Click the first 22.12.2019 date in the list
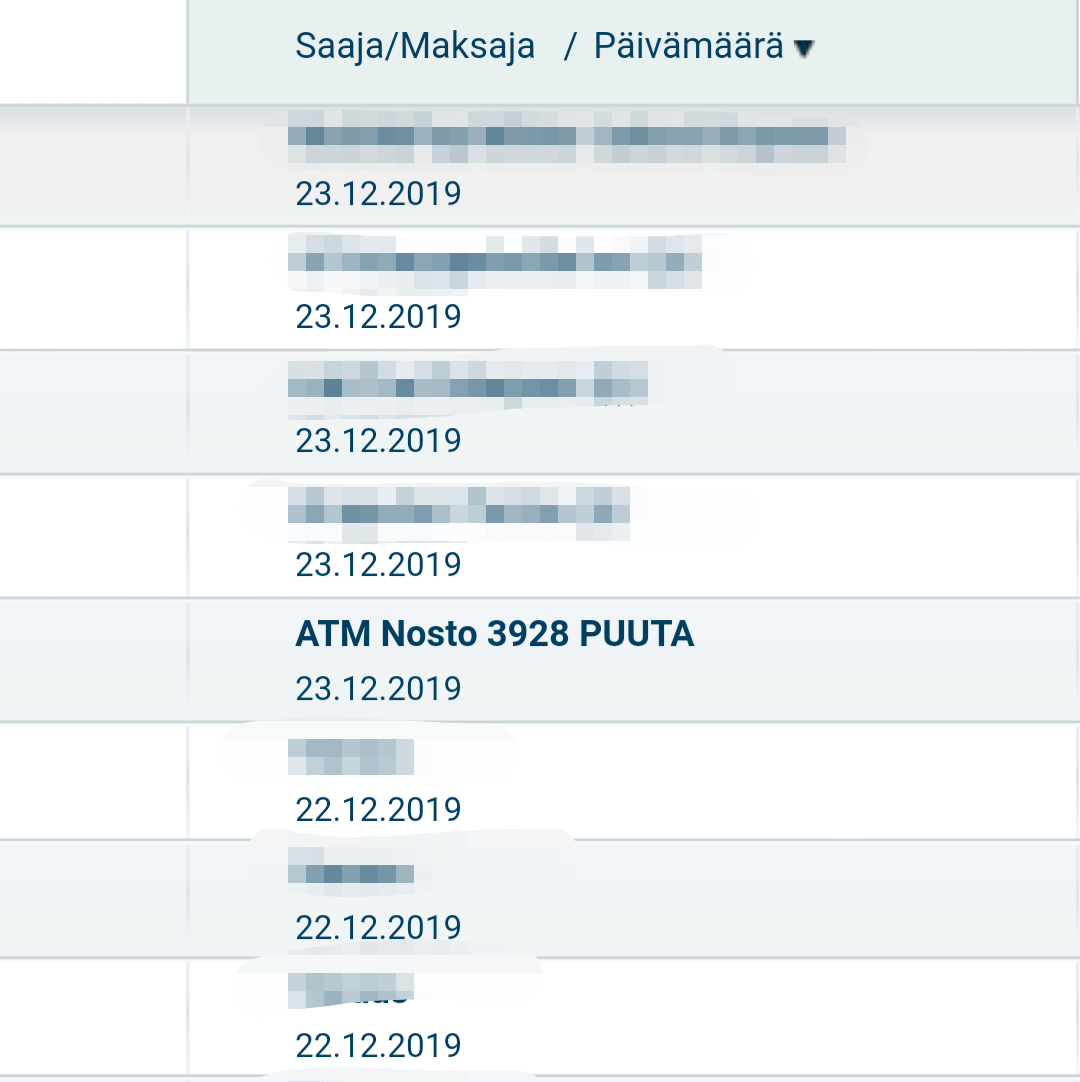The image size is (1080, 1082). 378,809
